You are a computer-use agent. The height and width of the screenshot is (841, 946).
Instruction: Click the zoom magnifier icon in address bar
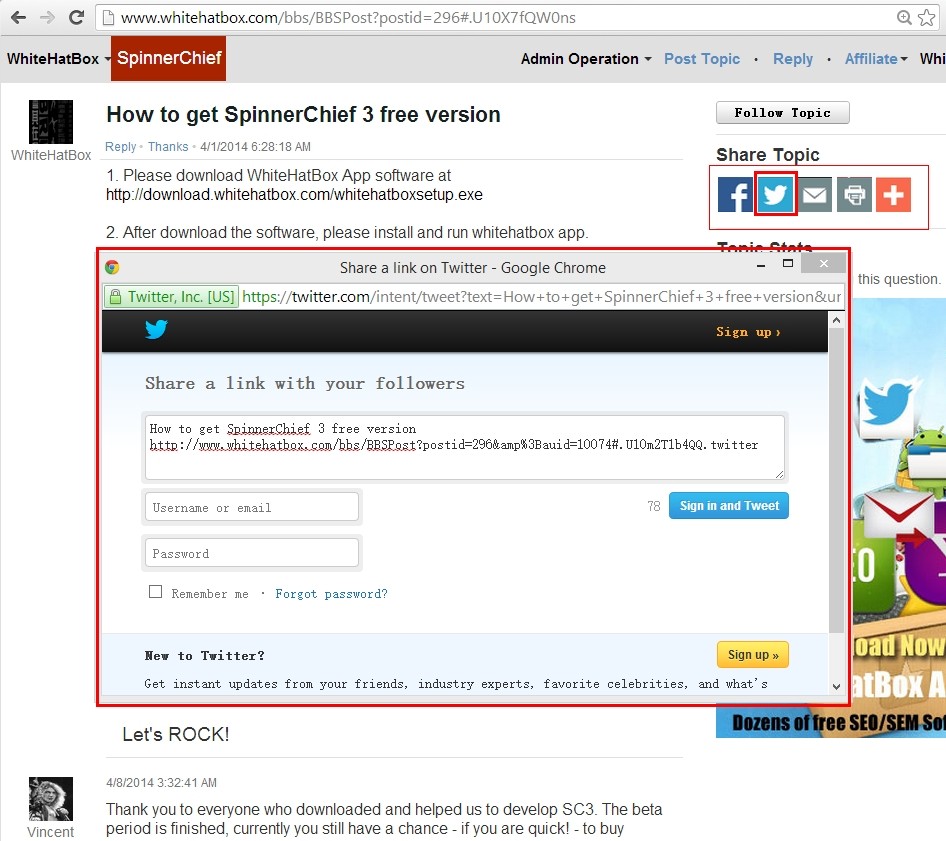click(904, 18)
